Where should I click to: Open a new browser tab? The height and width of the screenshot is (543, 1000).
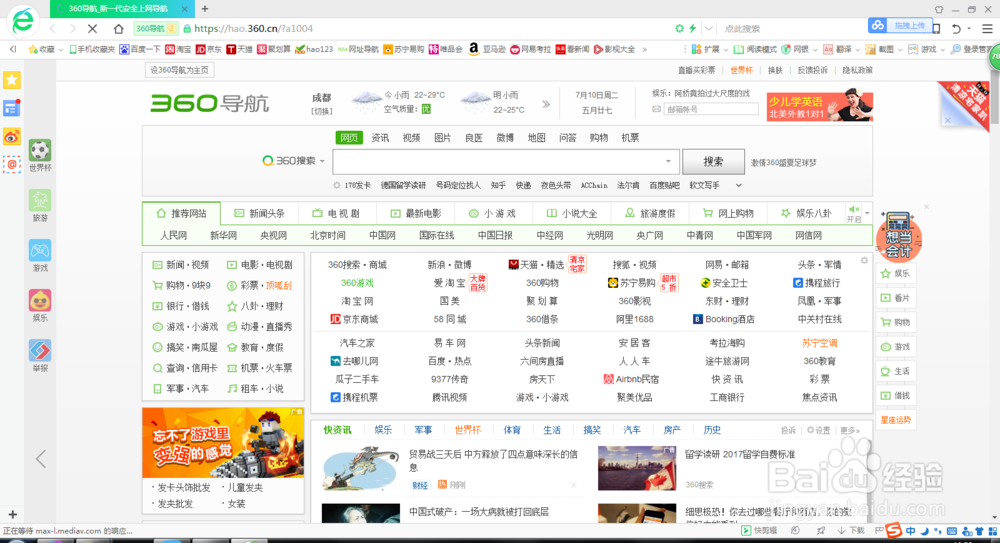click(205, 8)
